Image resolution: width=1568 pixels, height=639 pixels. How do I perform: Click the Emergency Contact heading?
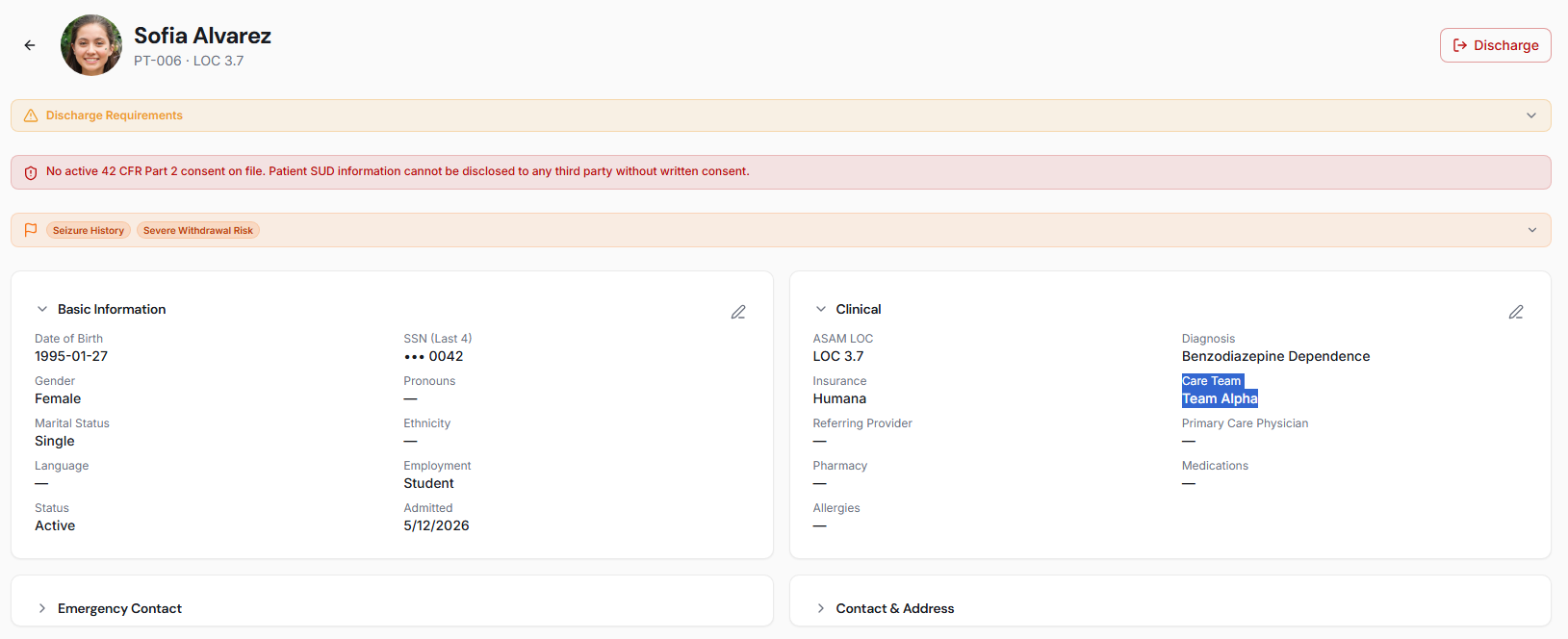click(119, 608)
